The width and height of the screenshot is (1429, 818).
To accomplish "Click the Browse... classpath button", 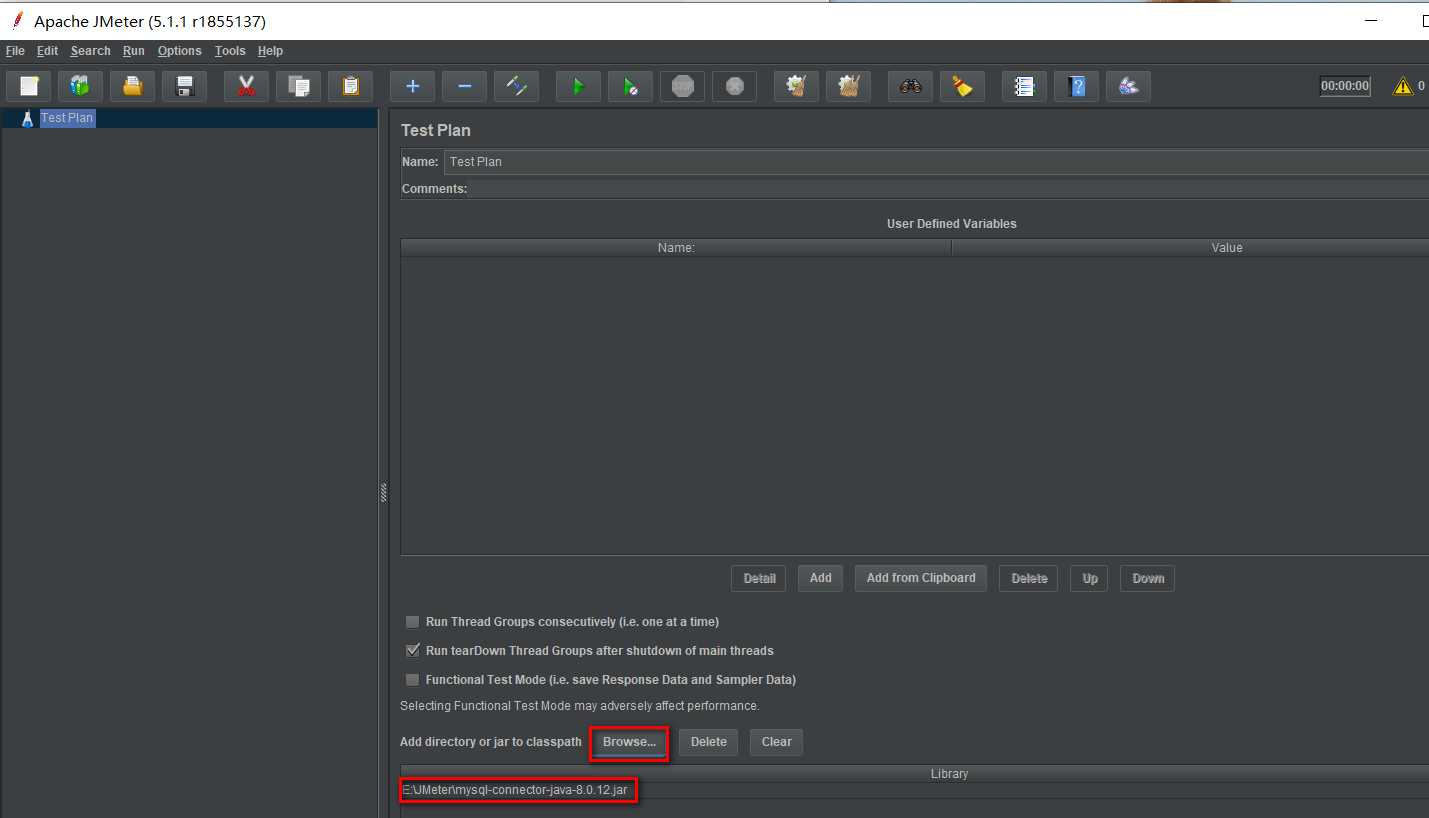I will 629,742.
